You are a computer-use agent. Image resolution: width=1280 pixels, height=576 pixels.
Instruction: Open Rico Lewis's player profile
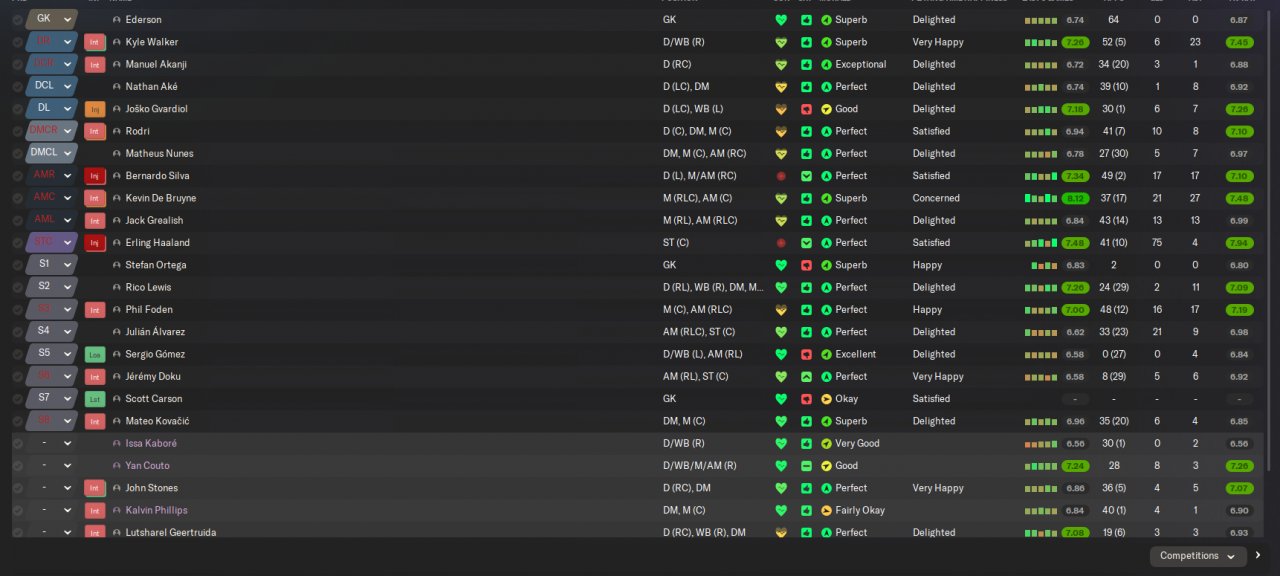(x=149, y=287)
